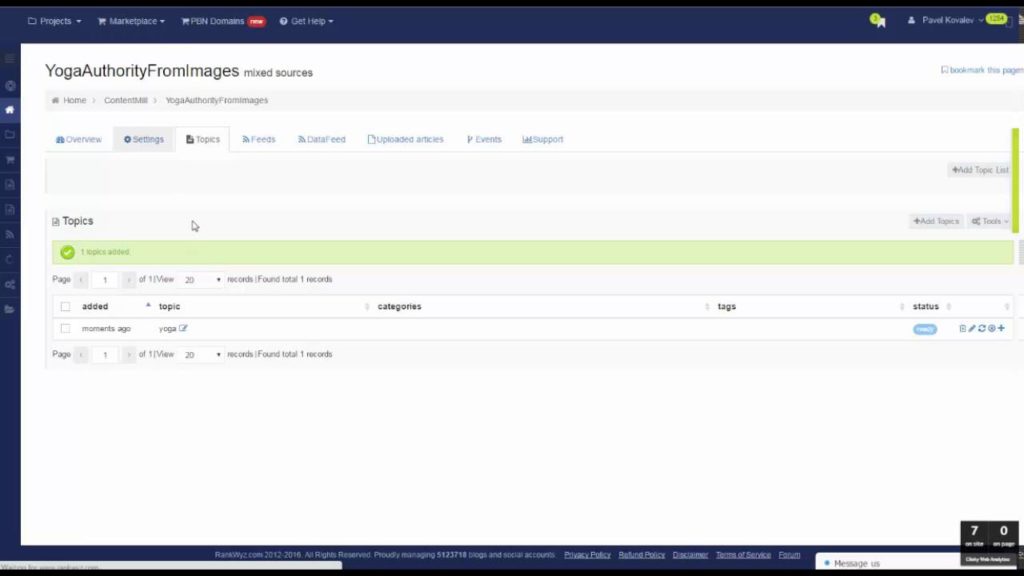This screenshot has height=576, width=1024.
Task: Click the circular target icon in yoga row
Action: (991, 328)
